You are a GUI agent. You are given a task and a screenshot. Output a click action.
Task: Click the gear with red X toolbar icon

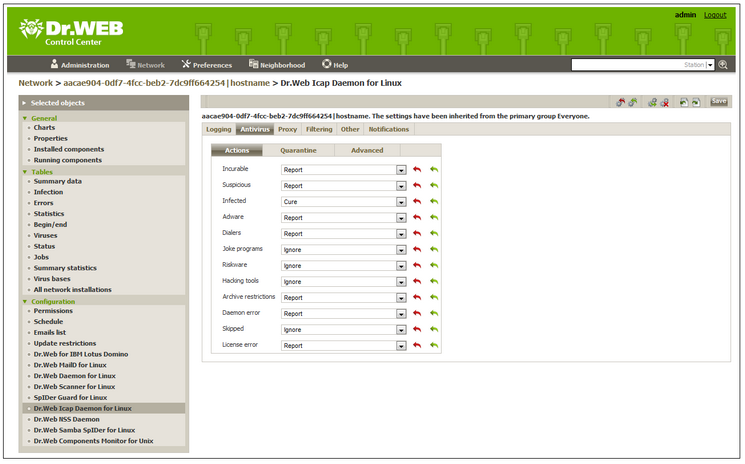coord(665,102)
